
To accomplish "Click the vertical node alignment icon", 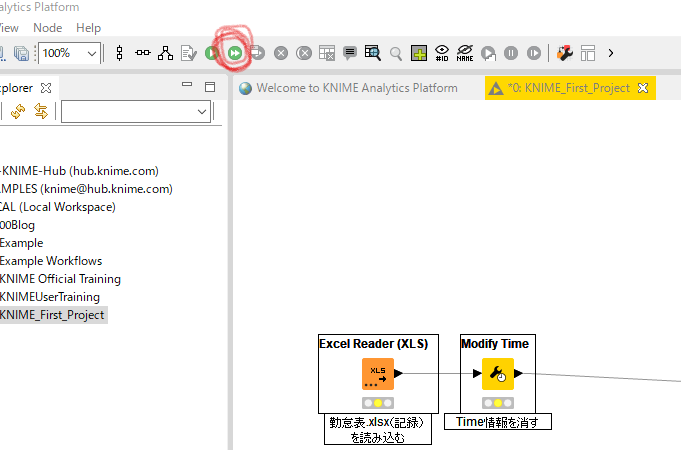I will tap(119, 53).
